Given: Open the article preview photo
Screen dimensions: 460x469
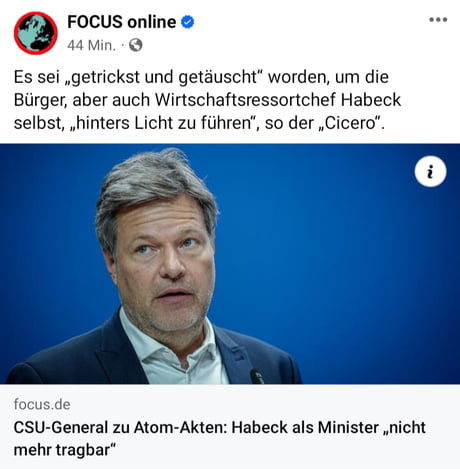Looking at the screenshot, I should 230,264.
